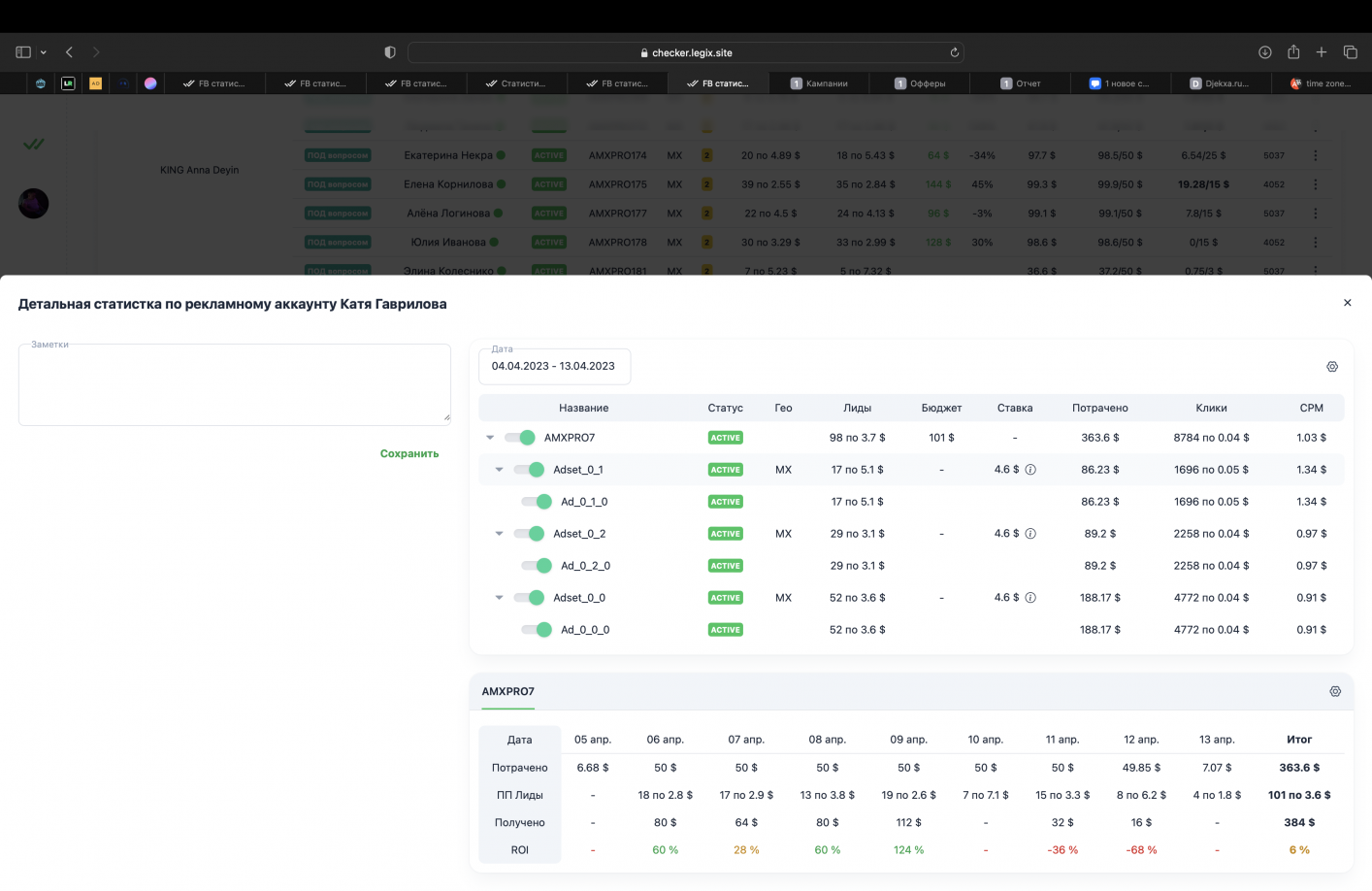Viewport: 1372px width, 891px height.
Task: Click Safari share icon
Action: [1293, 52]
